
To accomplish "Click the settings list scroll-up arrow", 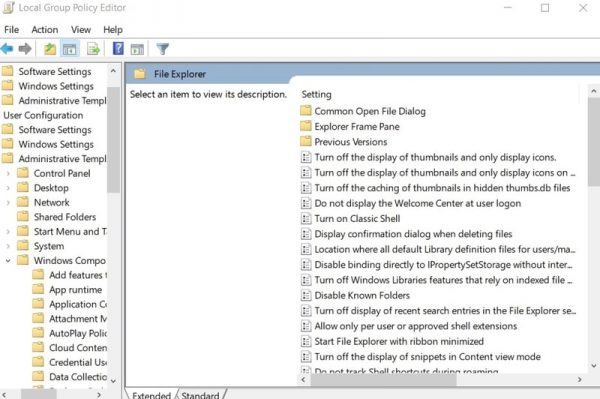I will click(x=593, y=91).
